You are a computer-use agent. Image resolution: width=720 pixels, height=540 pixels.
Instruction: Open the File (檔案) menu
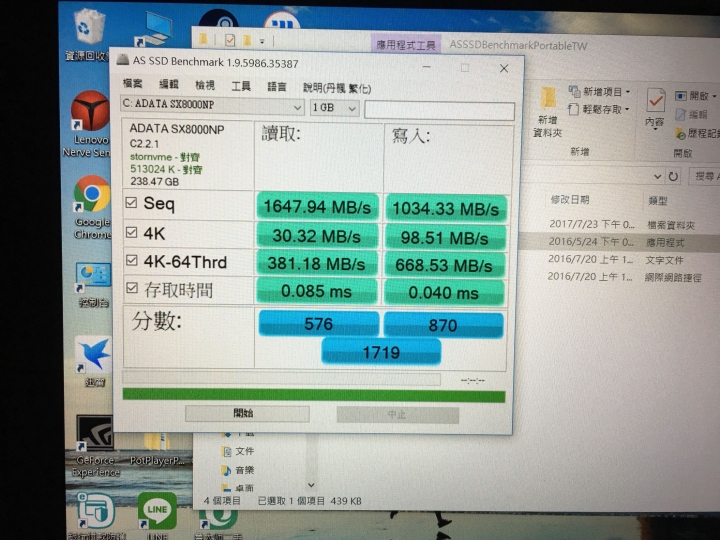point(133,83)
